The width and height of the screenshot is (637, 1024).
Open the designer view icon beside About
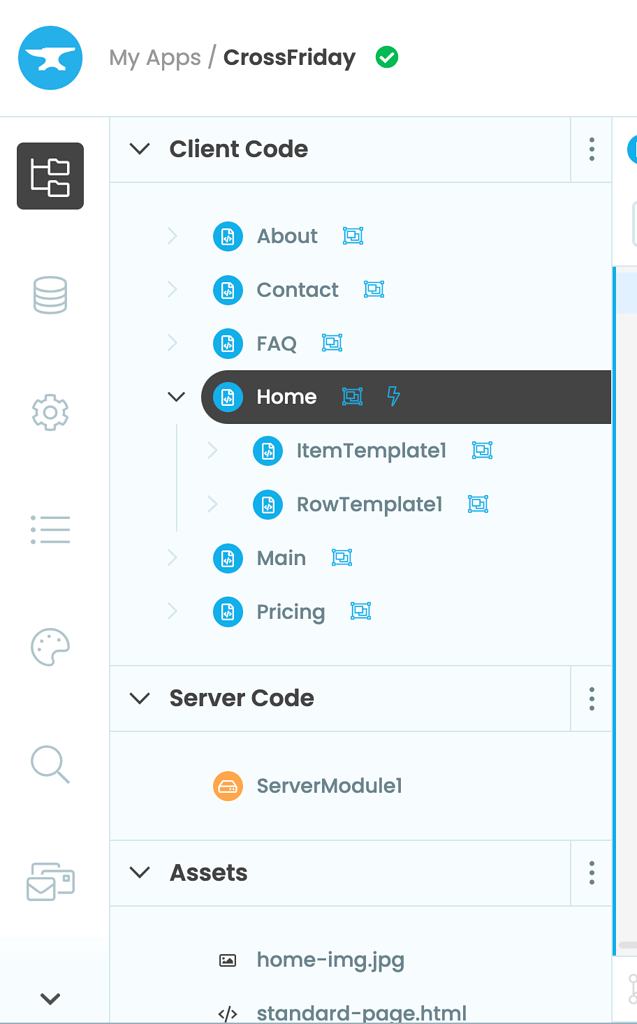click(352, 236)
